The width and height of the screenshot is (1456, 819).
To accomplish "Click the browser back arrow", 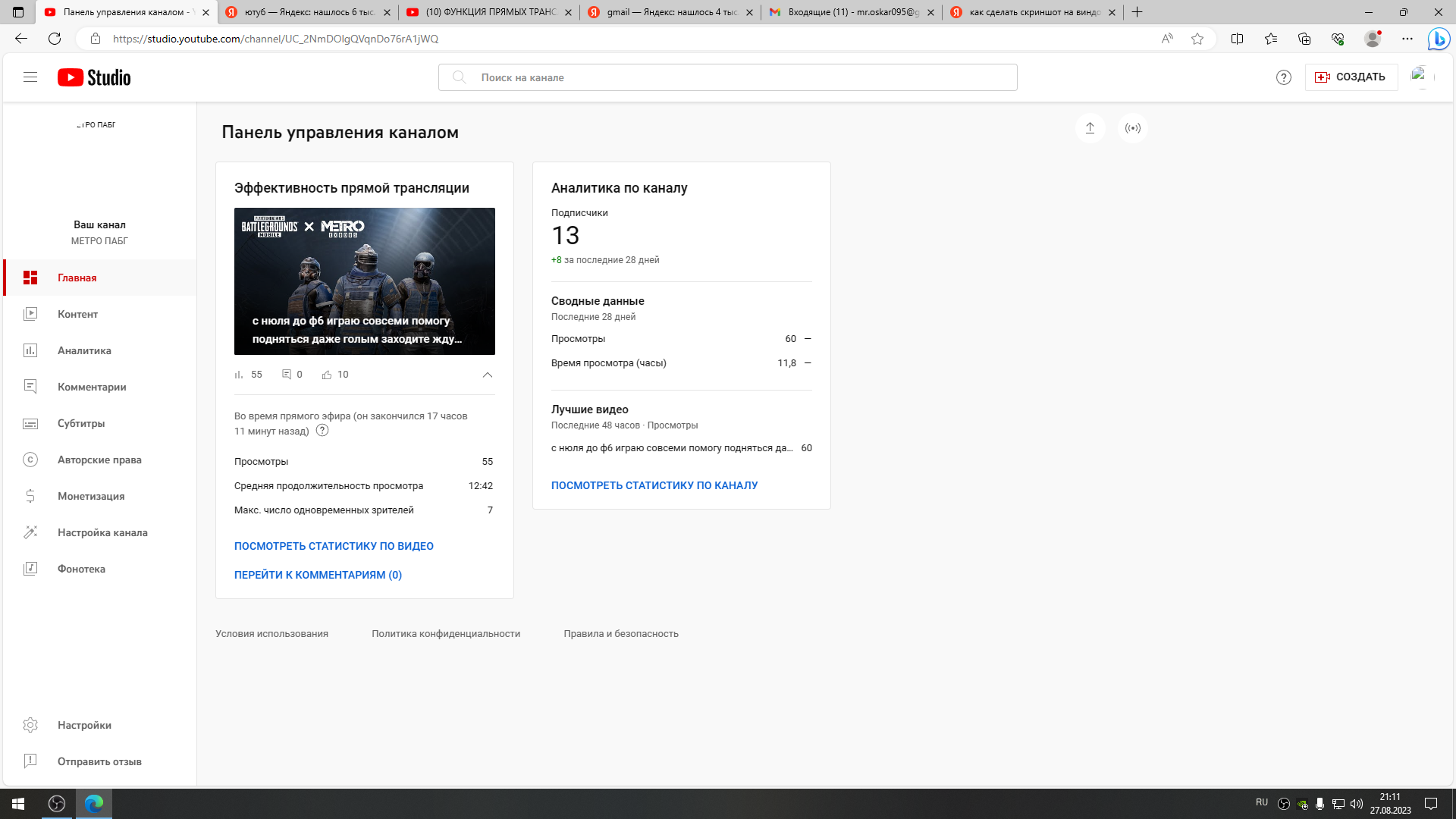I will click(x=21, y=39).
